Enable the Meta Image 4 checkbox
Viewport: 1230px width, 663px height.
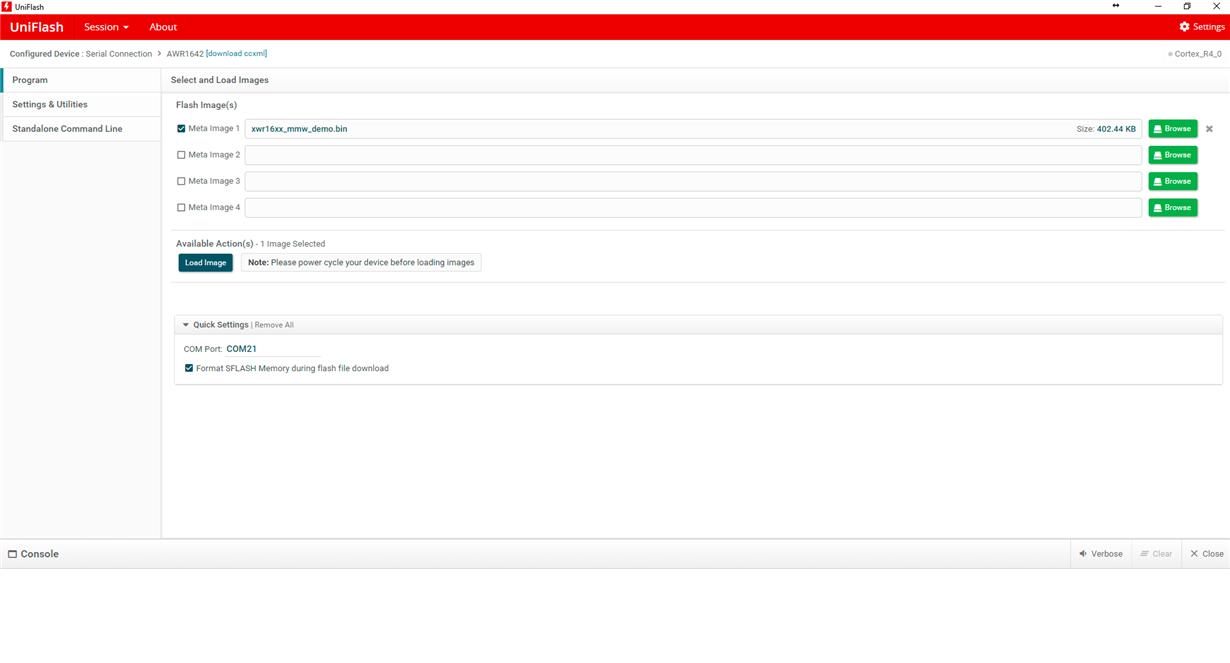tap(181, 208)
